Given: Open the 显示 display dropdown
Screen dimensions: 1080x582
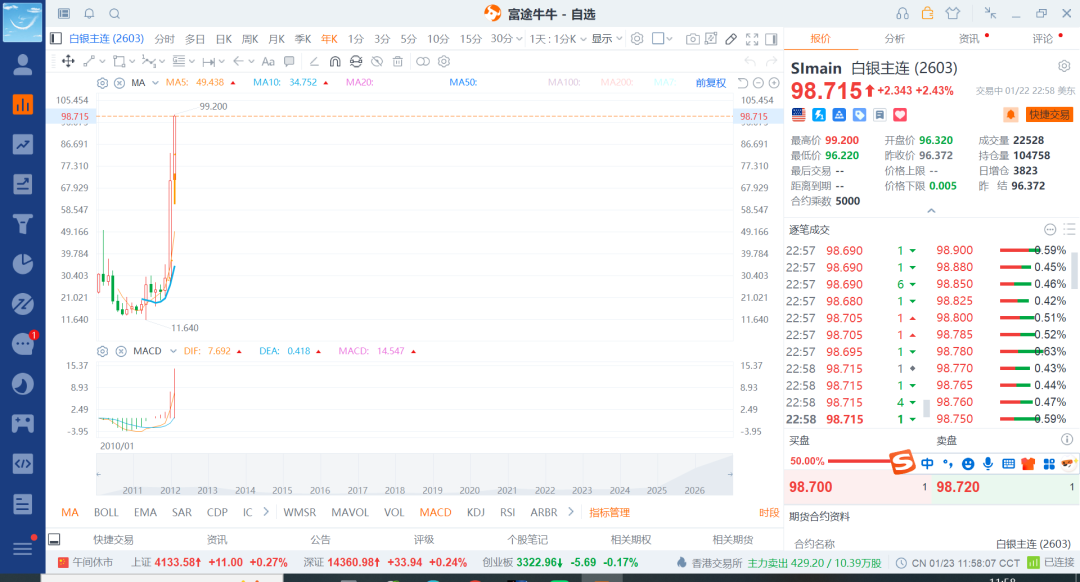Looking at the screenshot, I should tap(606, 39).
